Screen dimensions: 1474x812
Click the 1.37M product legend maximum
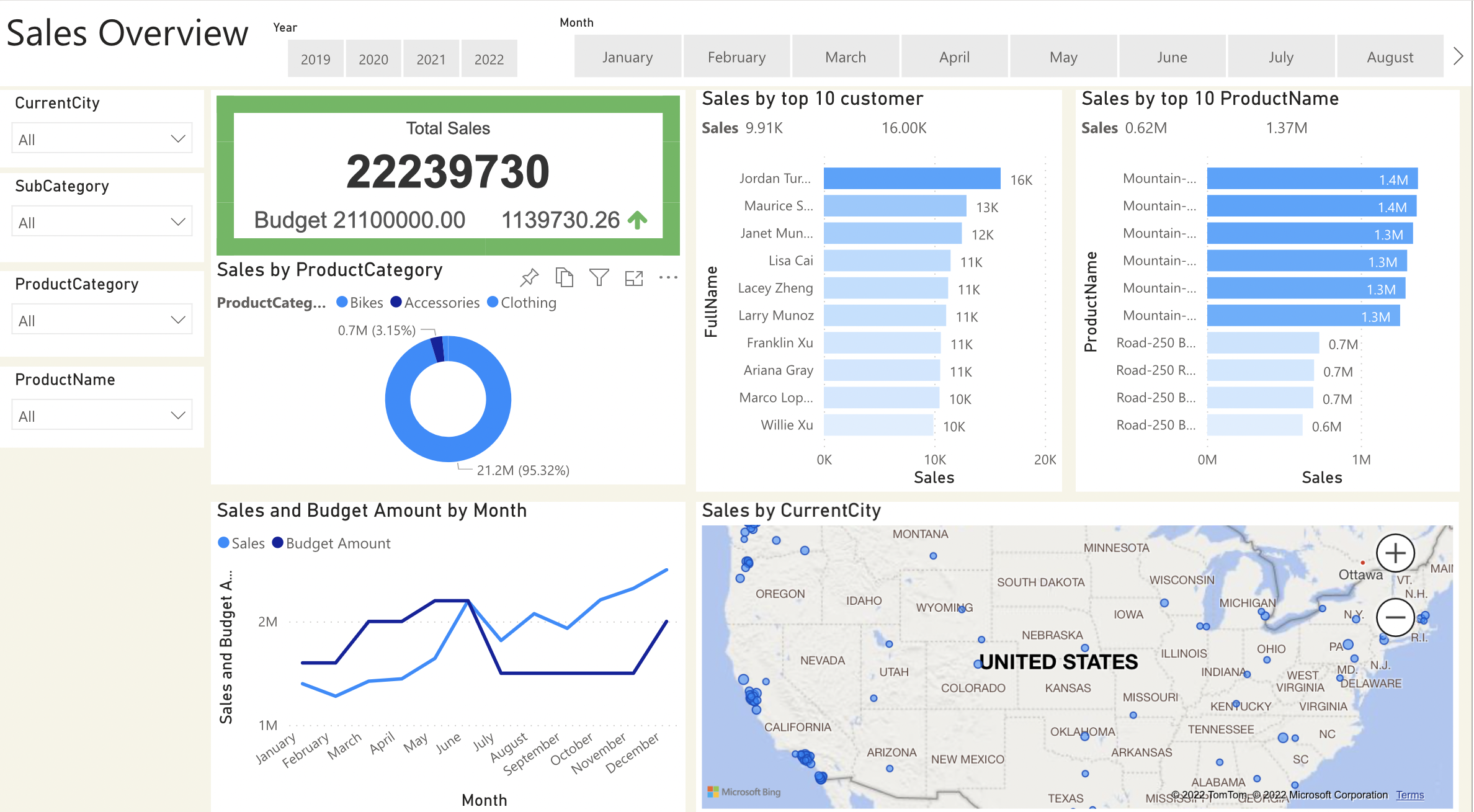pyautogui.click(x=1286, y=128)
